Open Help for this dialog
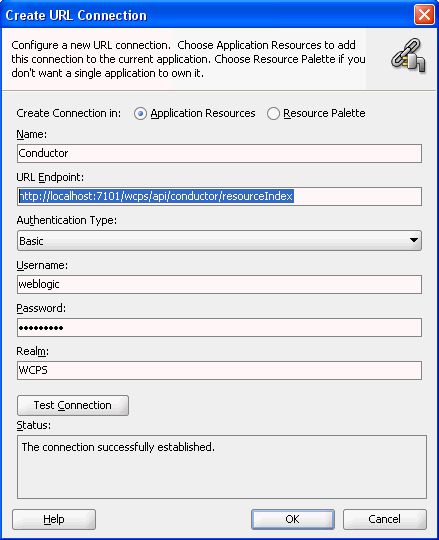439x540 pixels. pos(54,519)
